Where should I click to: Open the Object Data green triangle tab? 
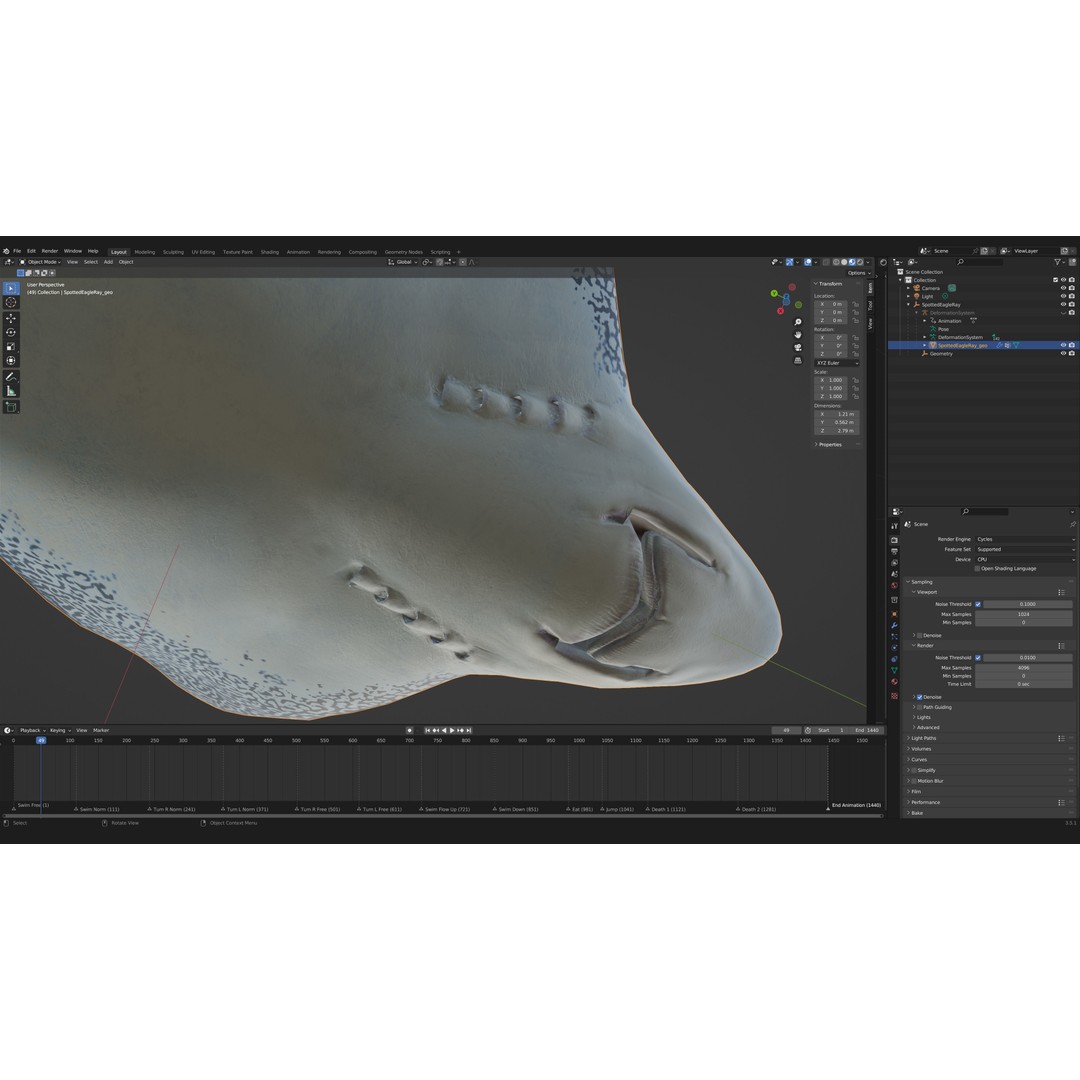click(x=894, y=670)
